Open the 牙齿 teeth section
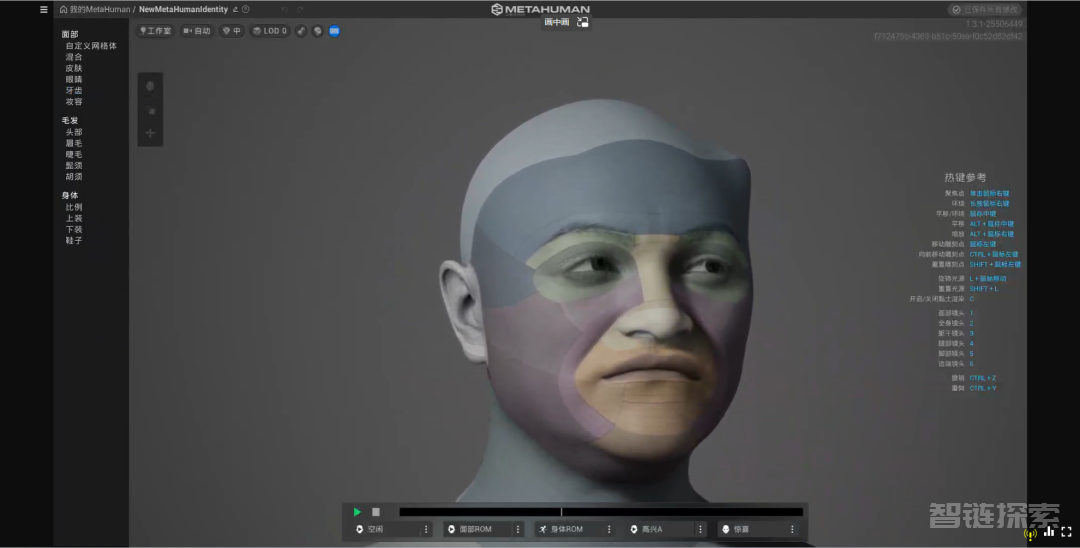Screen dimensions: 1080x548 [74, 90]
